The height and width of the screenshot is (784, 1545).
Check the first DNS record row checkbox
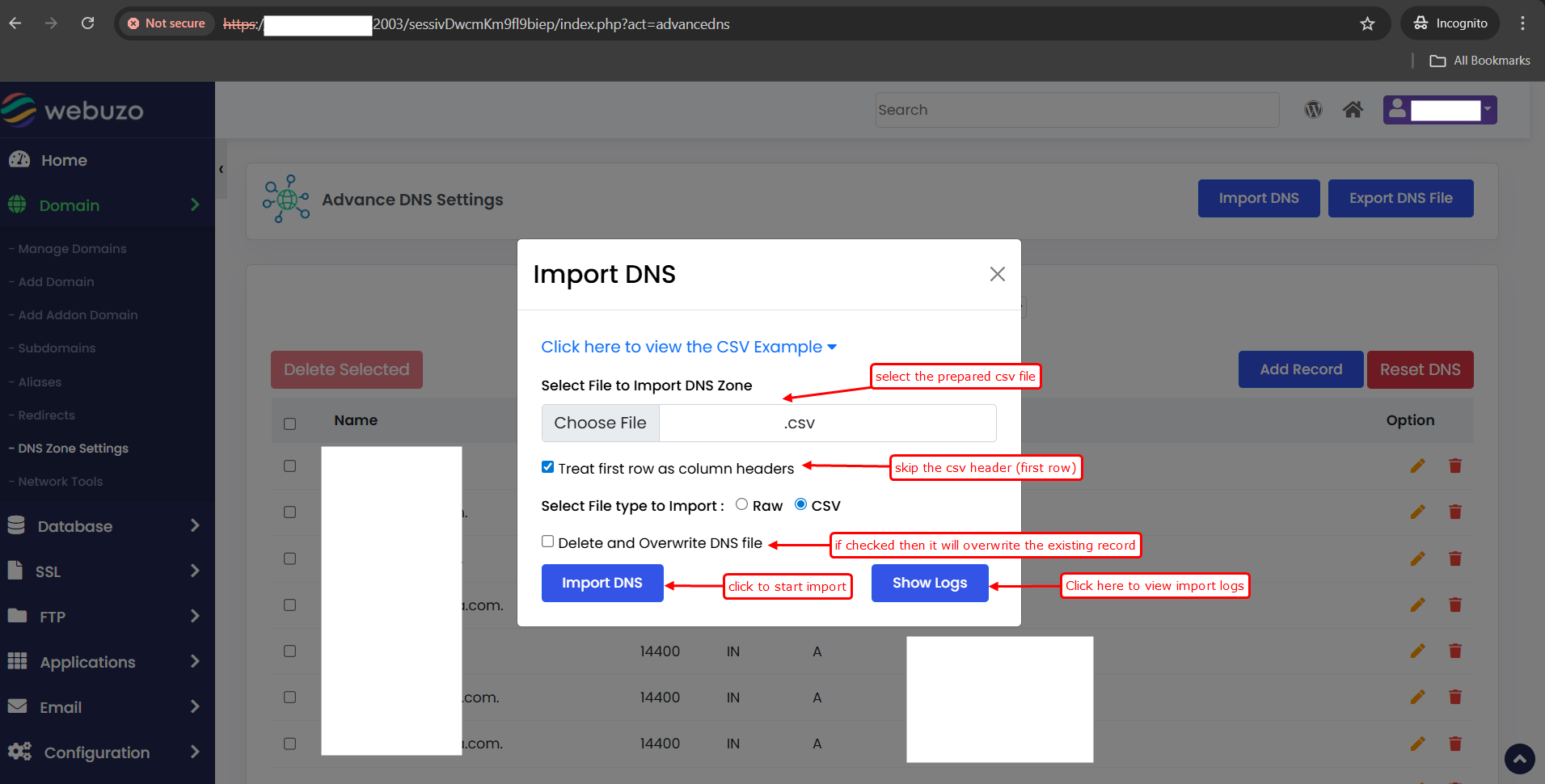click(x=290, y=466)
